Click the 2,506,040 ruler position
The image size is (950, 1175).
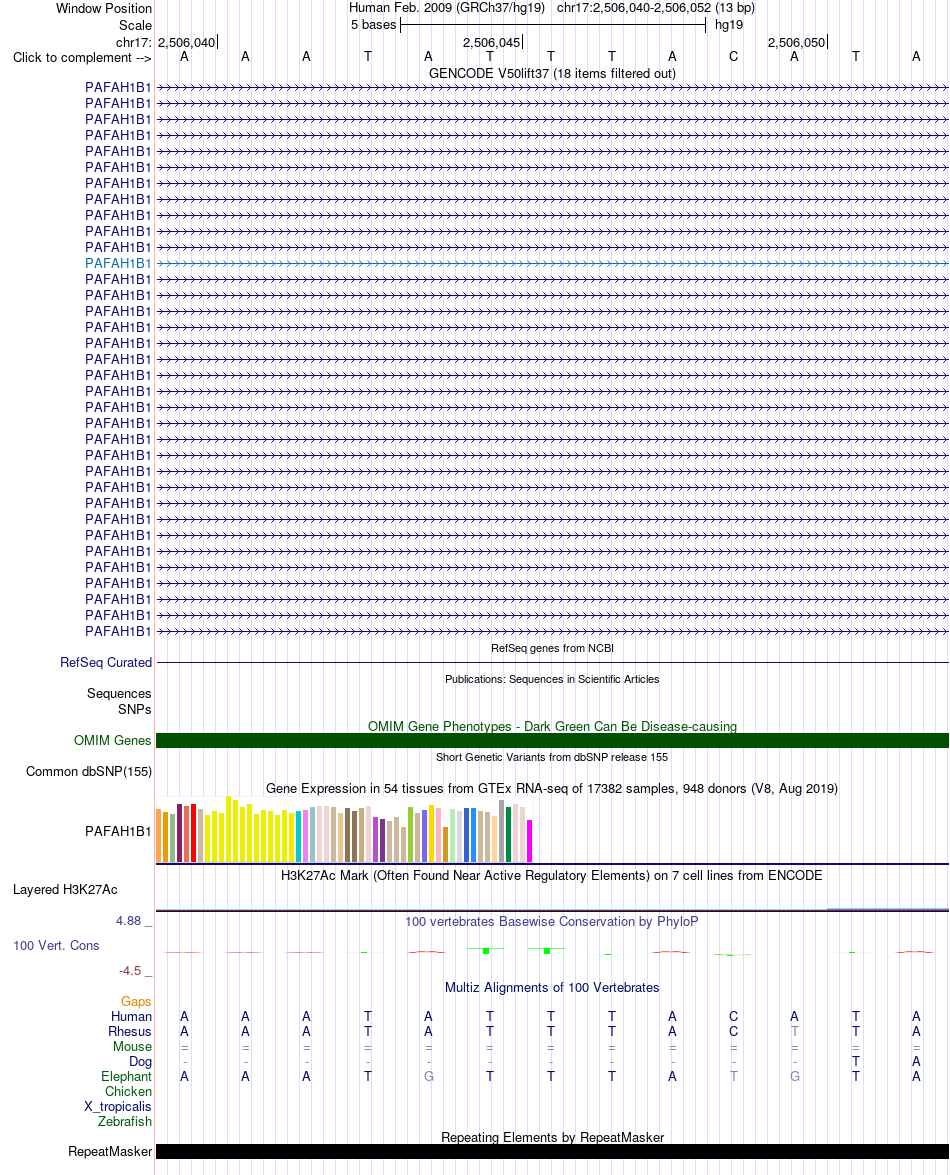[187, 43]
